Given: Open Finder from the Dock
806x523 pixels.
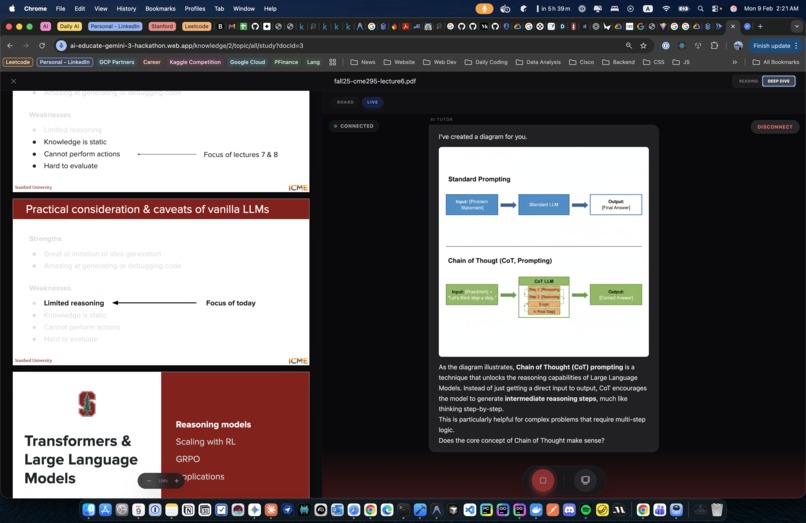Looking at the screenshot, I should 89,510.
